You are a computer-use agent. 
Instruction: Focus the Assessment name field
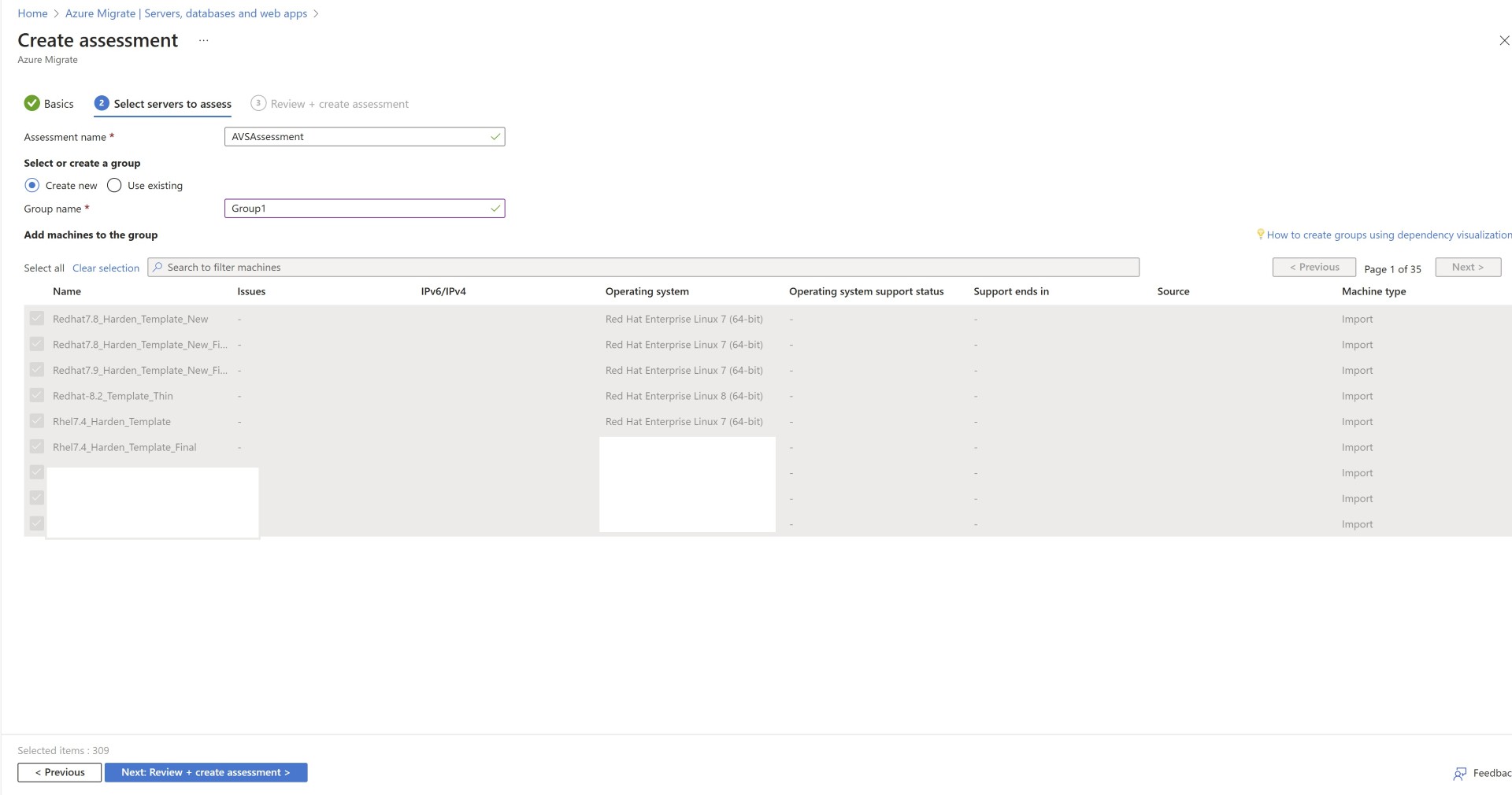(x=365, y=137)
